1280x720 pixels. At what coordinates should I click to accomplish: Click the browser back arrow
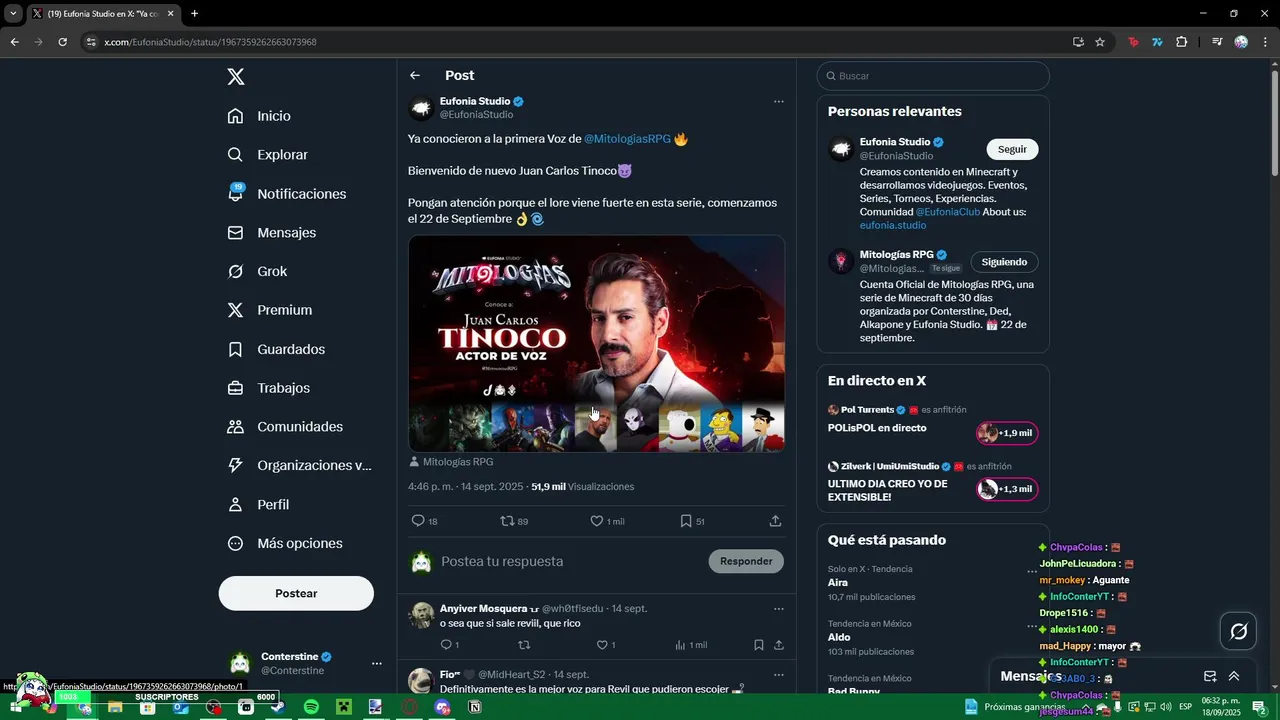pyautogui.click(x=14, y=42)
